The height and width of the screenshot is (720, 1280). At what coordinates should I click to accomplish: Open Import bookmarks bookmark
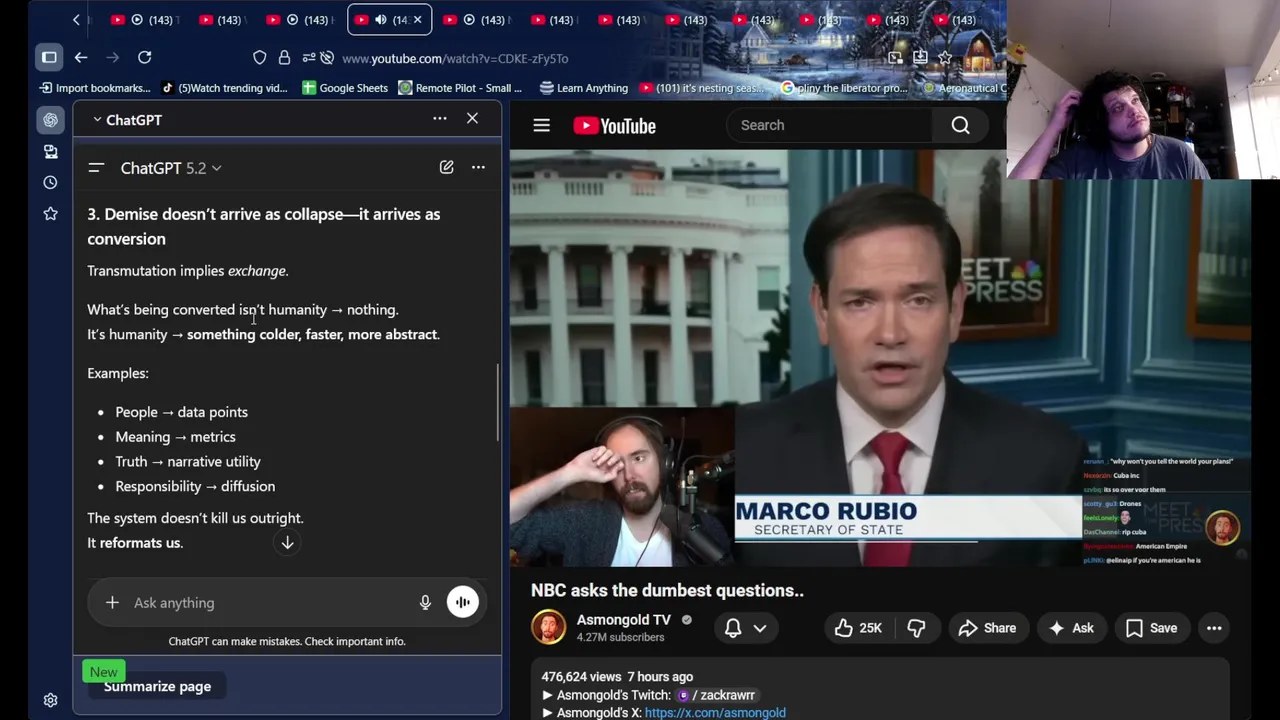coord(95,88)
